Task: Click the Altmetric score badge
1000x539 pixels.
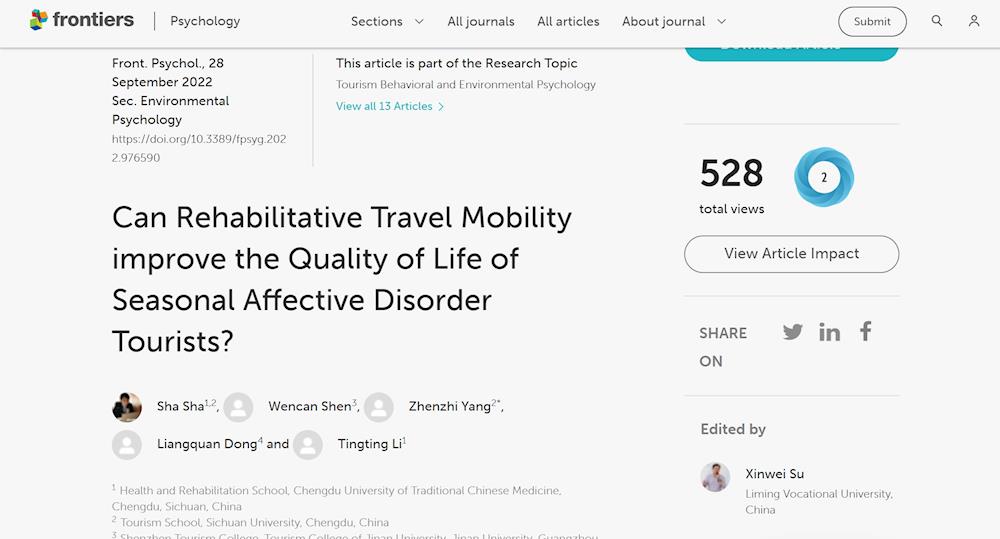Action: [824, 178]
